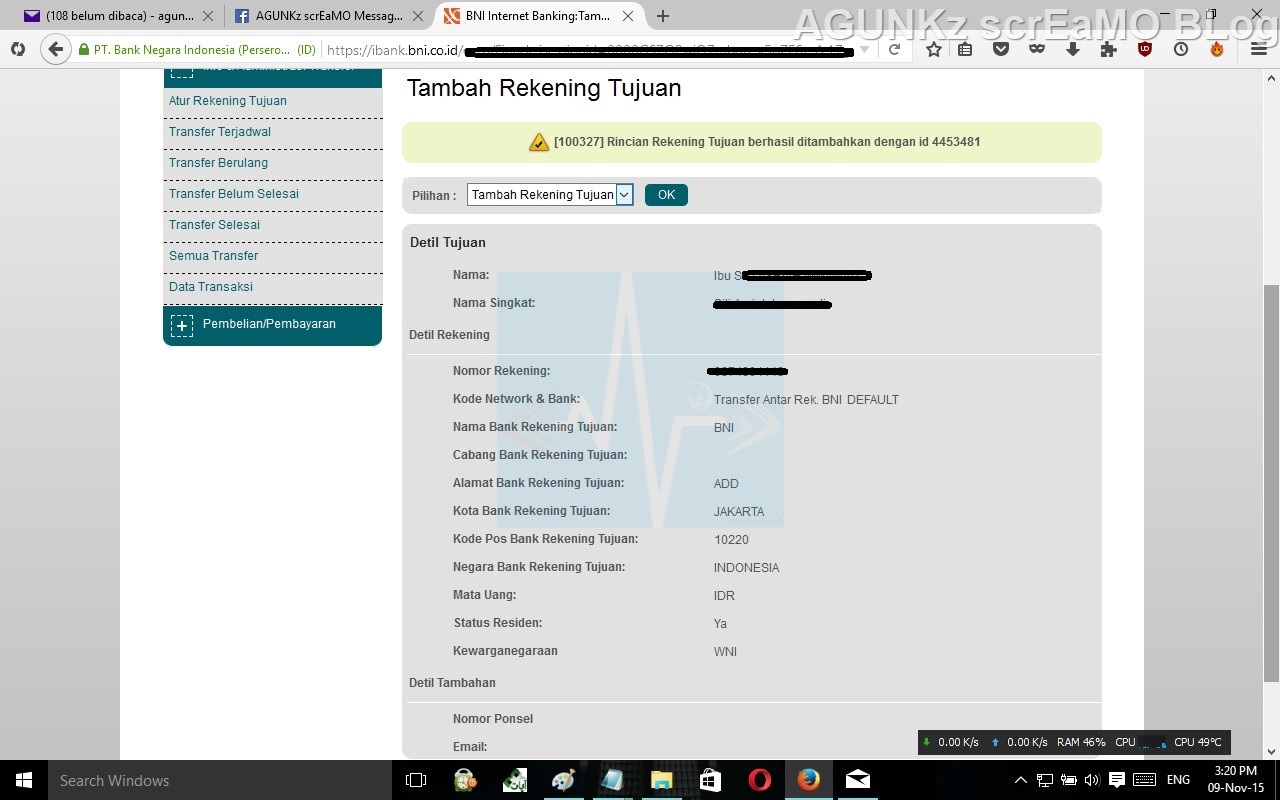Open Task View on the taskbar
Viewport: 1280px width, 800px height.
pos(416,780)
